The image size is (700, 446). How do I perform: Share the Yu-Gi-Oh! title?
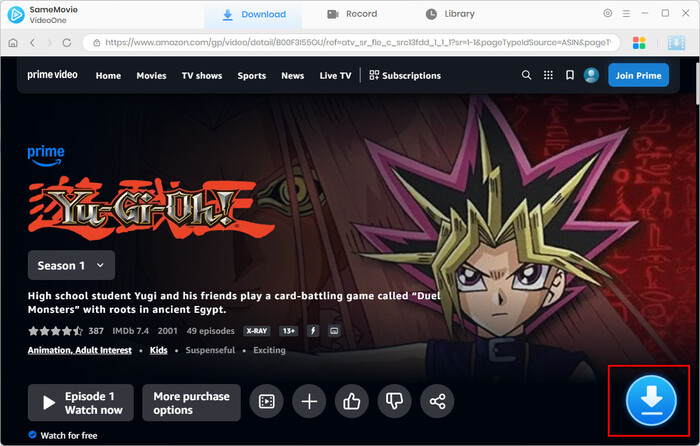(437, 401)
